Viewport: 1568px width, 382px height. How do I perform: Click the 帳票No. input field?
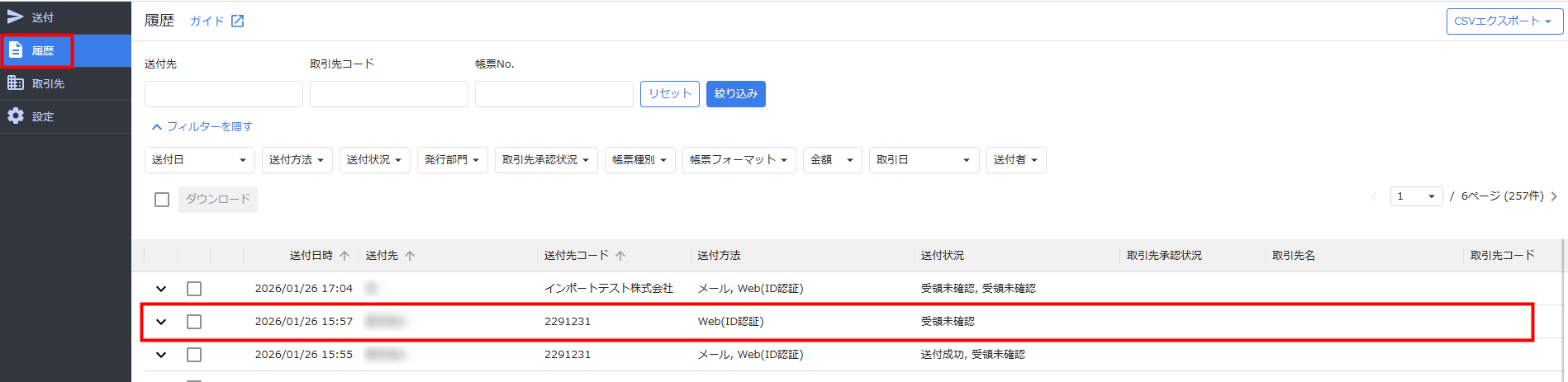[554, 94]
